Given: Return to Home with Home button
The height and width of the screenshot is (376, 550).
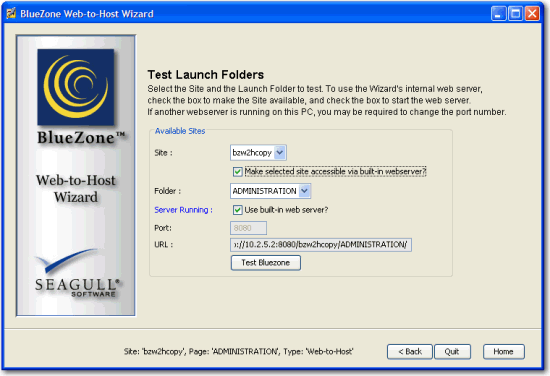Looking at the screenshot, I should click(x=504, y=351).
